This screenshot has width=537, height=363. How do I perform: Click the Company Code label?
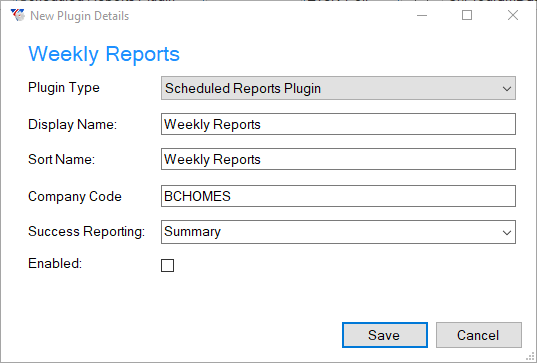pos(75,197)
